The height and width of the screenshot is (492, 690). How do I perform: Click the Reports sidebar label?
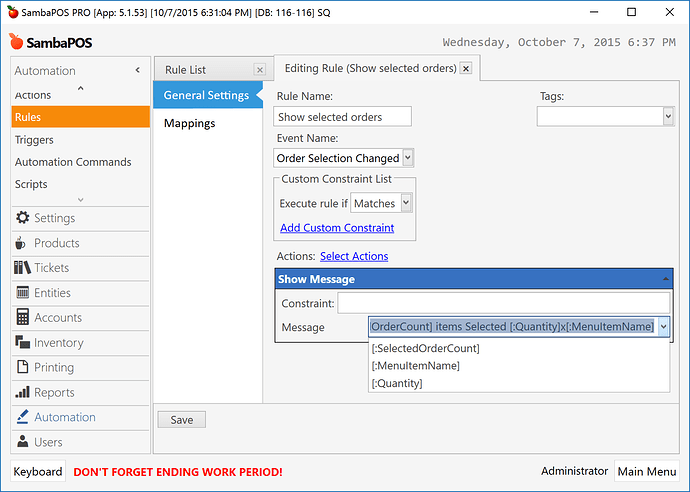tap(54, 393)
